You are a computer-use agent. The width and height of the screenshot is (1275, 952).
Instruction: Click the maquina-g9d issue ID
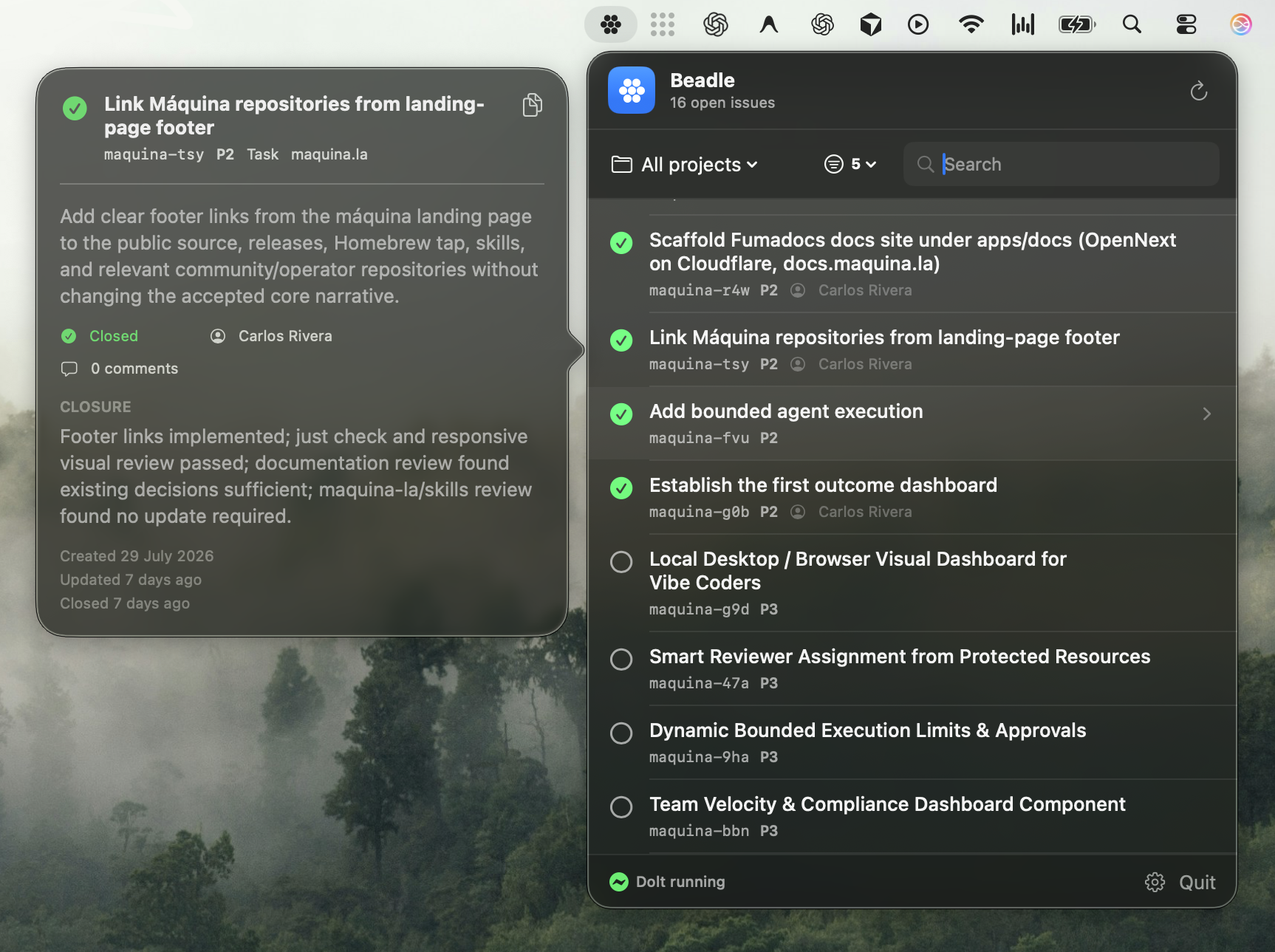click(x=699, y=609)
